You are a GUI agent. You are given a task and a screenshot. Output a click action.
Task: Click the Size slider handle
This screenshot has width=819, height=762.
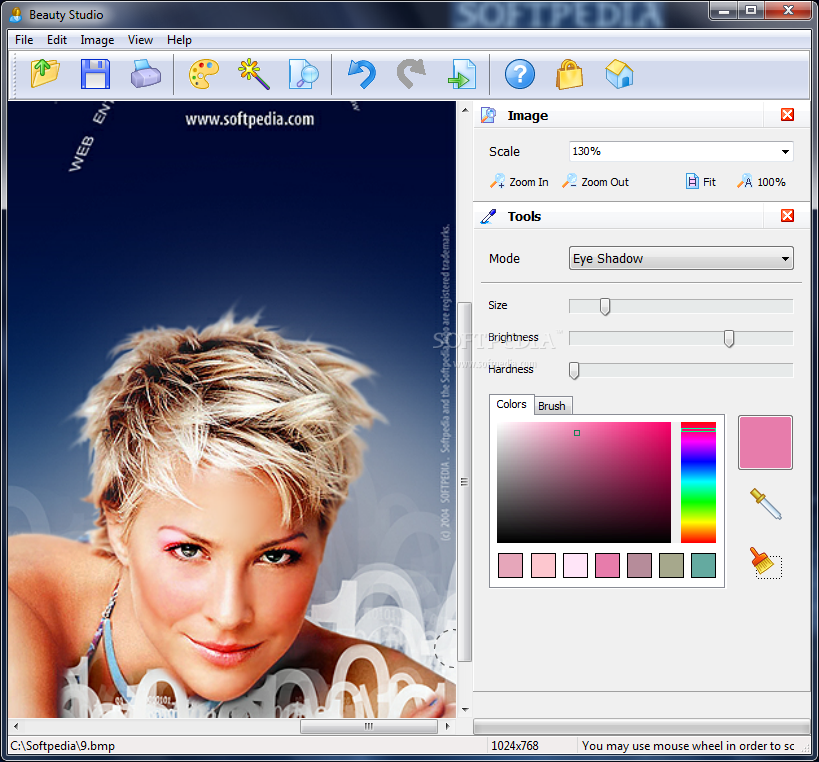(x=605, y=307)
